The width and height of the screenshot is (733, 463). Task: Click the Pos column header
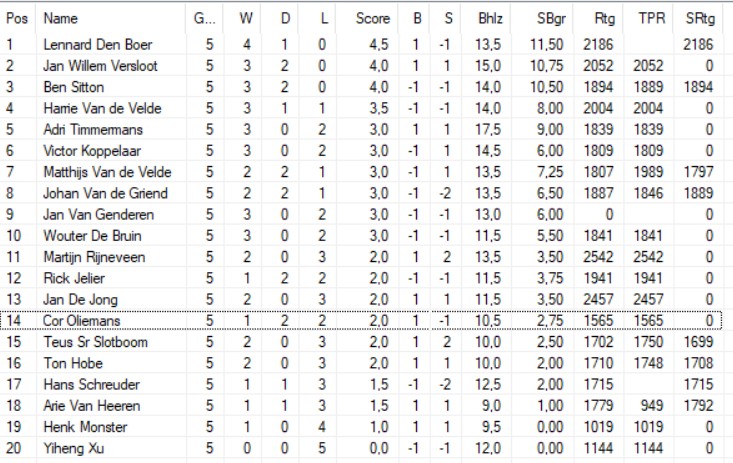[15, 18]
